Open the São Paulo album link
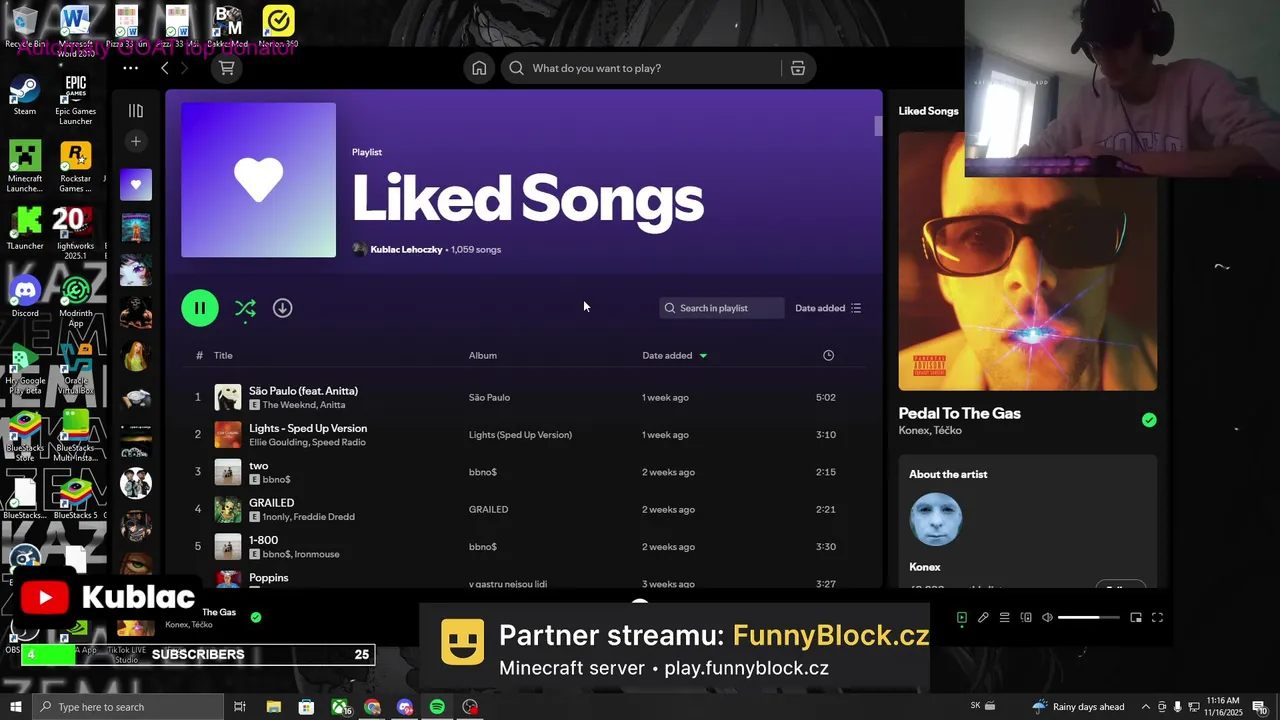 point(489,397)
